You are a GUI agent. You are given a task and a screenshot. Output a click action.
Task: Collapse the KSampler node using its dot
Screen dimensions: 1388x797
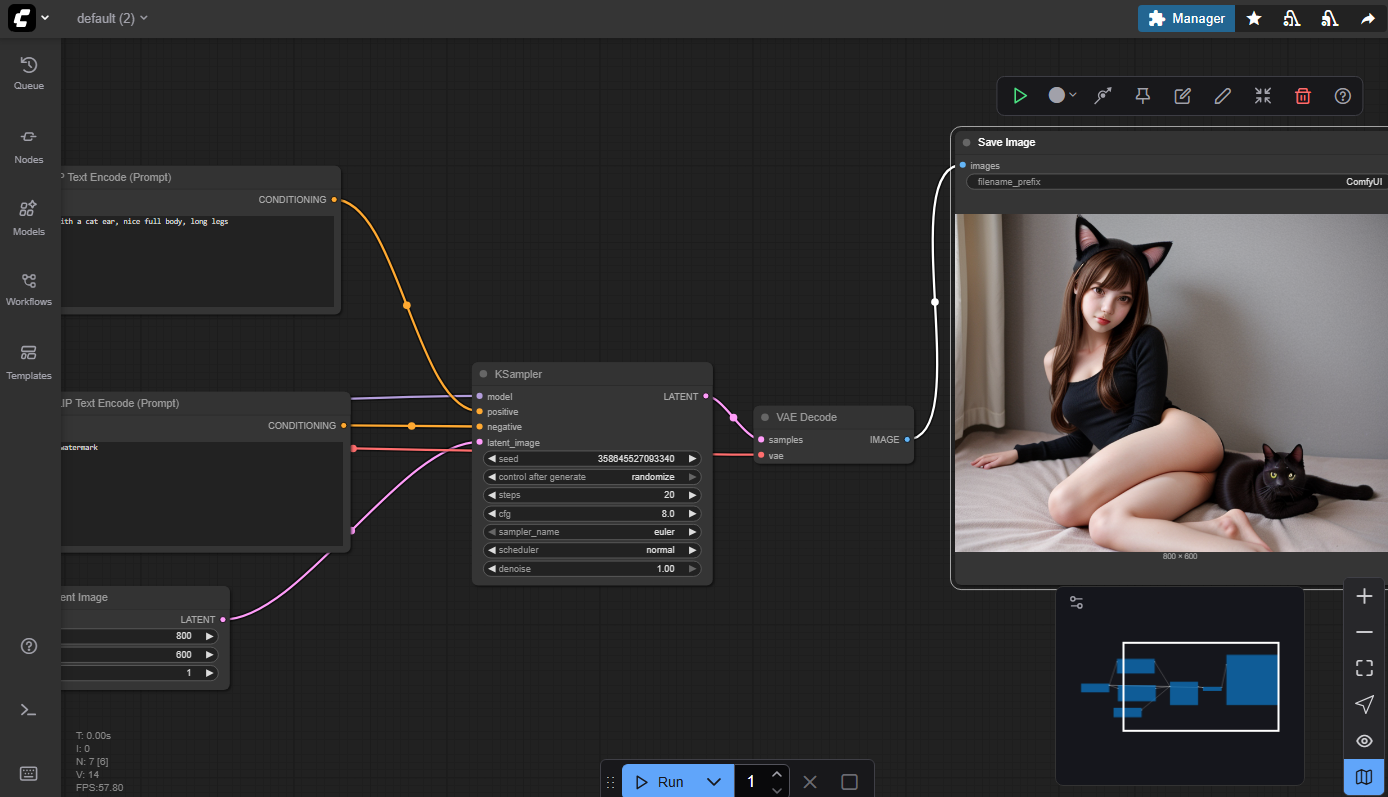coord(483,374)
